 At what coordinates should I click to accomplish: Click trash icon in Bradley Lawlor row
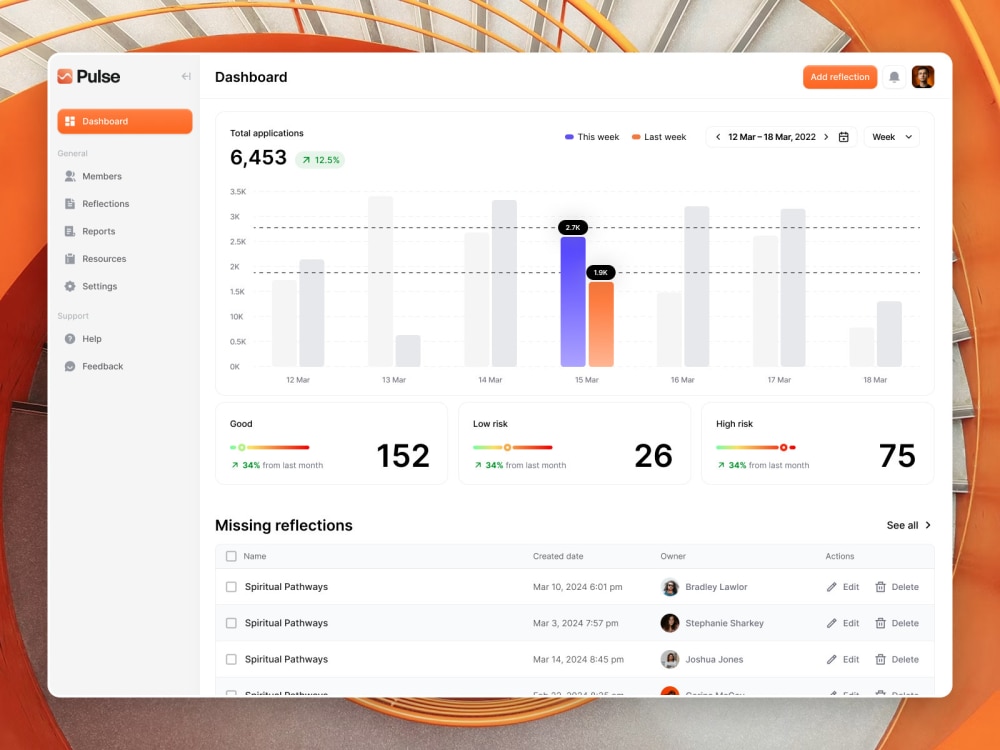coord(880,587)
